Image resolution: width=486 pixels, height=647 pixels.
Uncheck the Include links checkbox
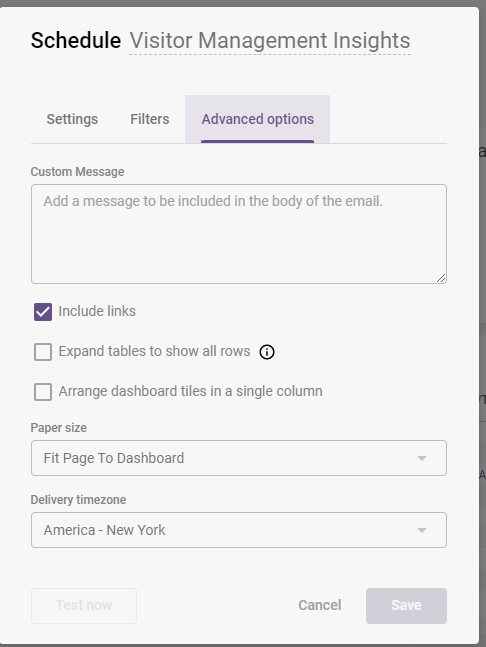coord(43,312)
